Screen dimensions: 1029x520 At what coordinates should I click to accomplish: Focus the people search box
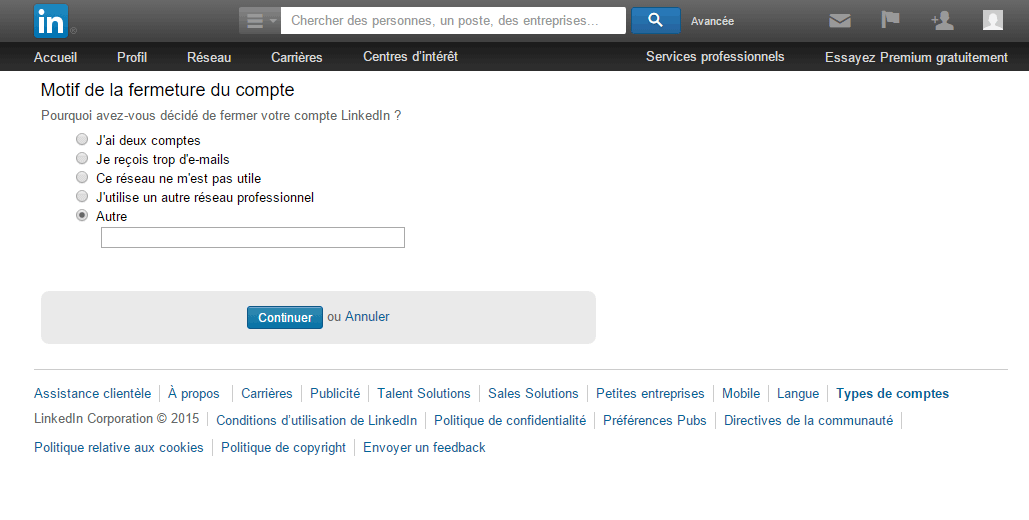(453, 21)
